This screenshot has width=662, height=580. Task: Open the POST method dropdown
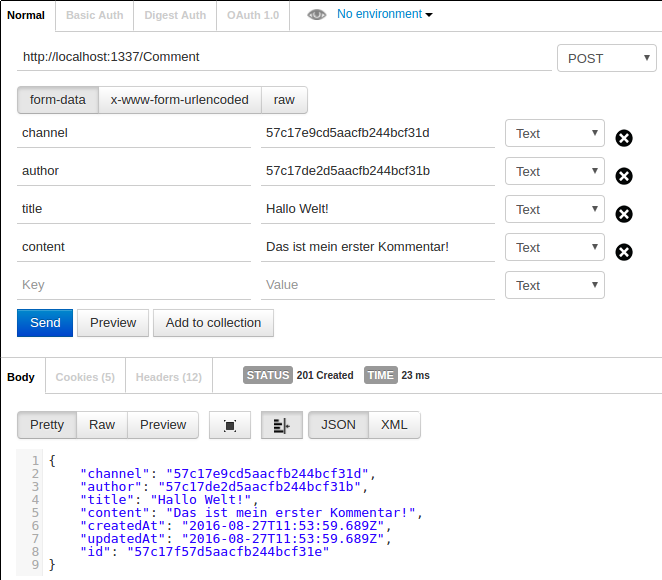[606, 58]
